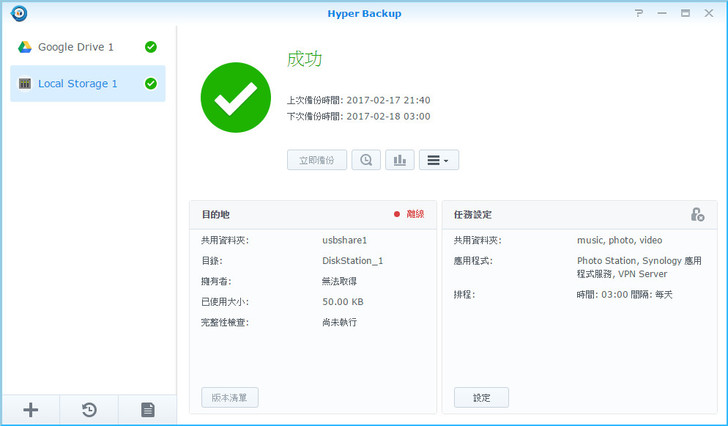Minimize the Hyper Backup window
The image size is (728, 426).
[x=662, y=13]
